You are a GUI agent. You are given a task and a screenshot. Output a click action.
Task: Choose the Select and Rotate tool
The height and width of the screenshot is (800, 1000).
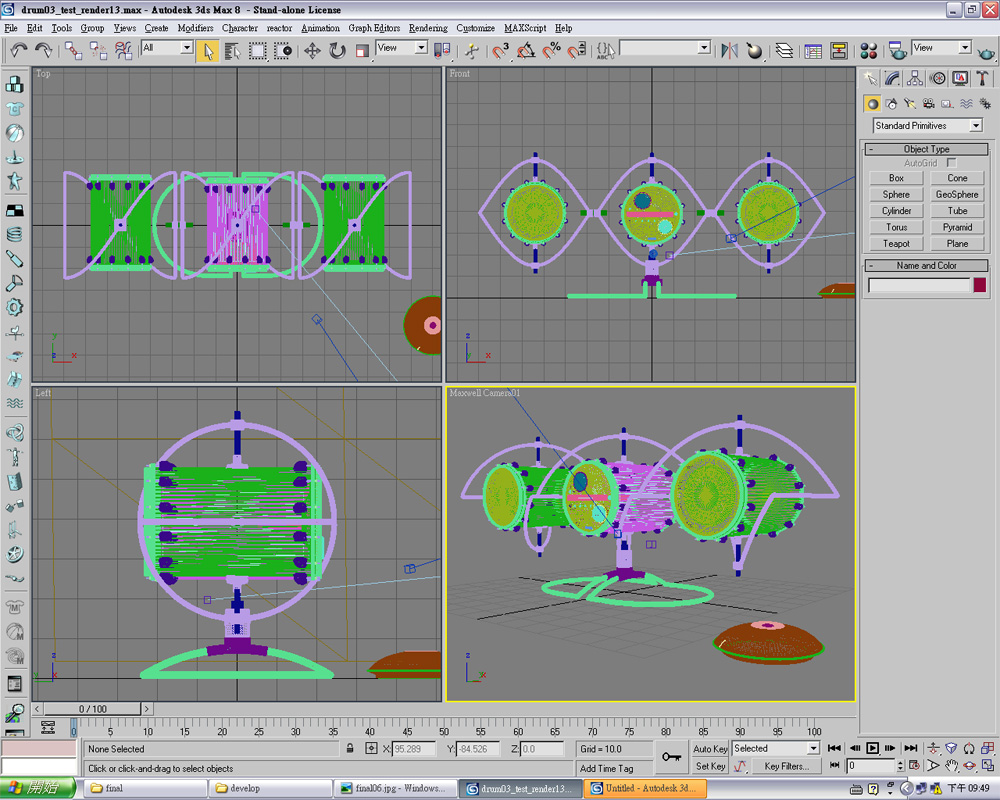tap(337, 50)
